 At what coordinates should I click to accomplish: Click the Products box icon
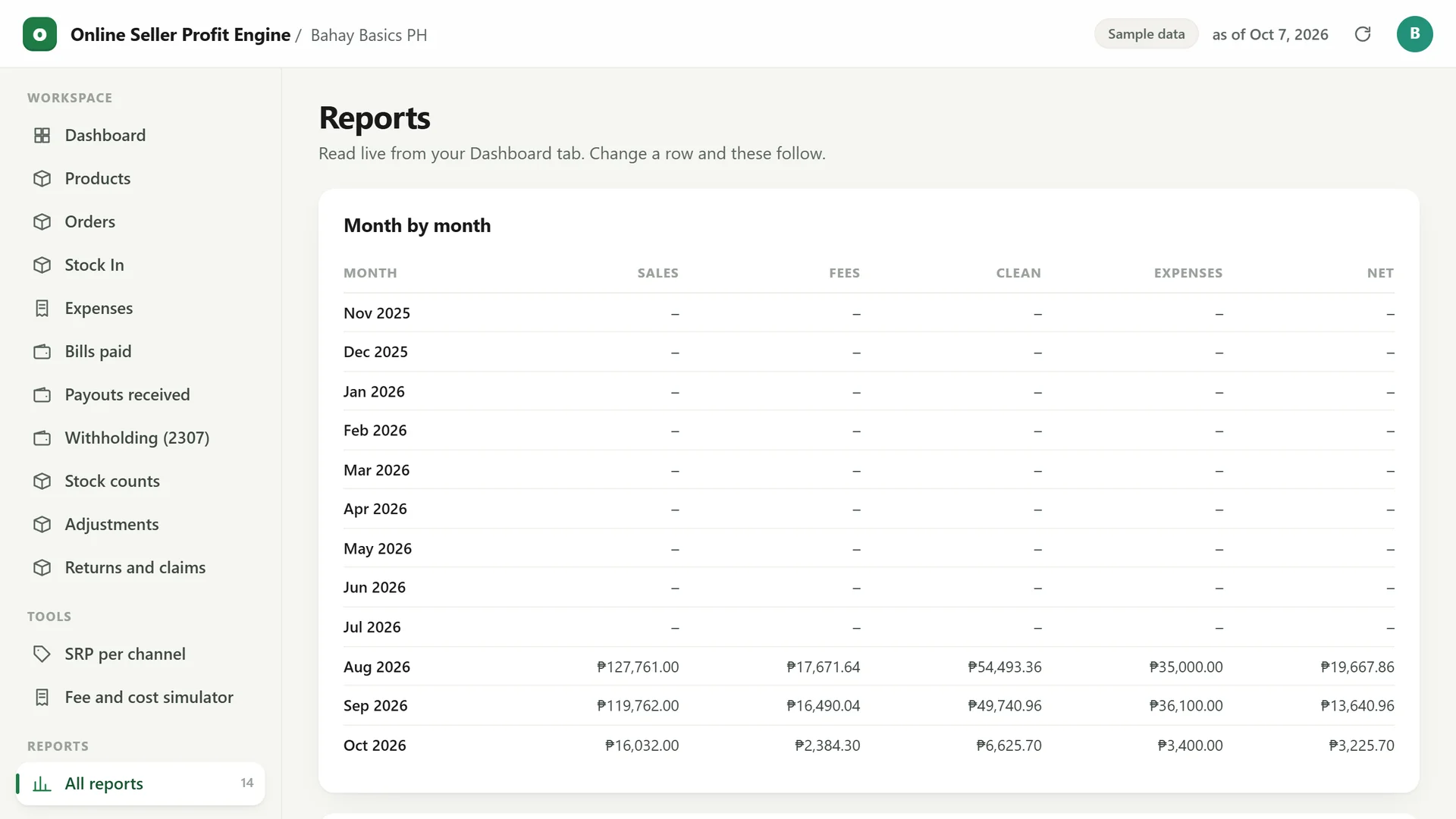pyautogui.click(x=42, y=178)
